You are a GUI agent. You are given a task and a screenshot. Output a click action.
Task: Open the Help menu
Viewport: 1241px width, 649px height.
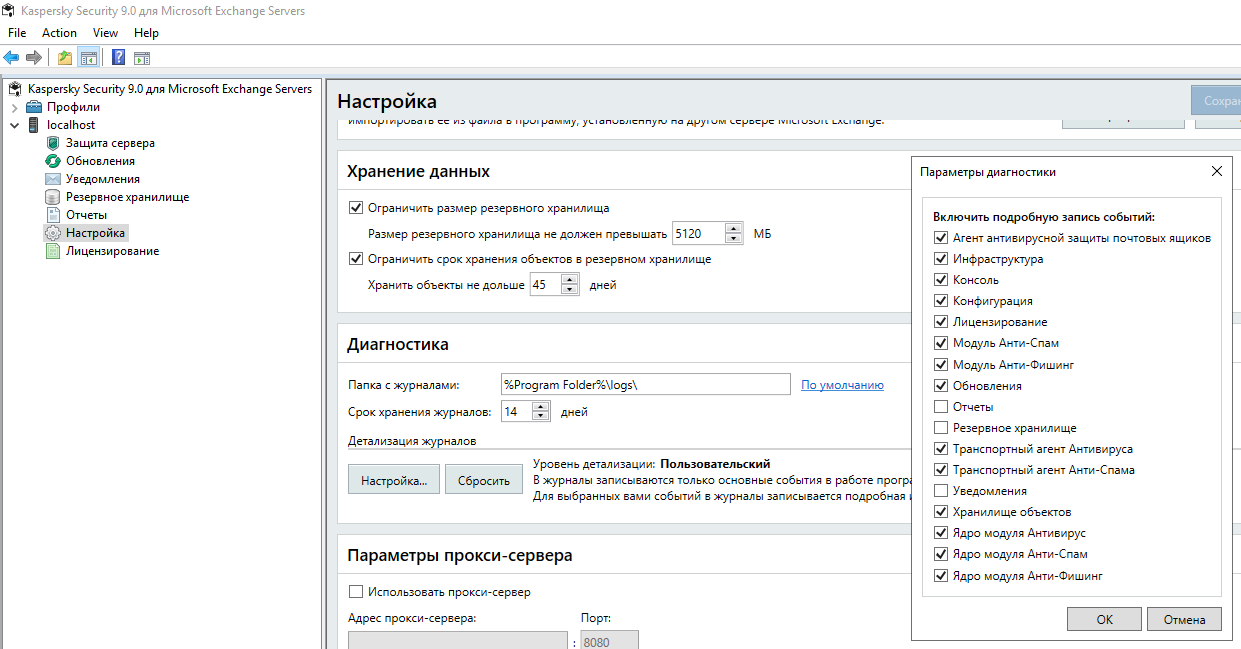(146, 33)
